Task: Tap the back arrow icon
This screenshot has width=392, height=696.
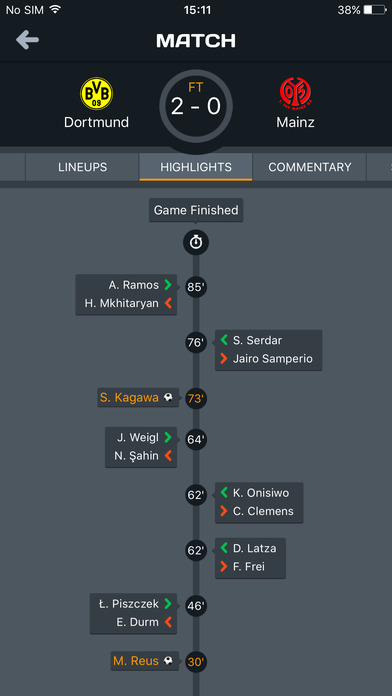Action: (x=28, y=40)
